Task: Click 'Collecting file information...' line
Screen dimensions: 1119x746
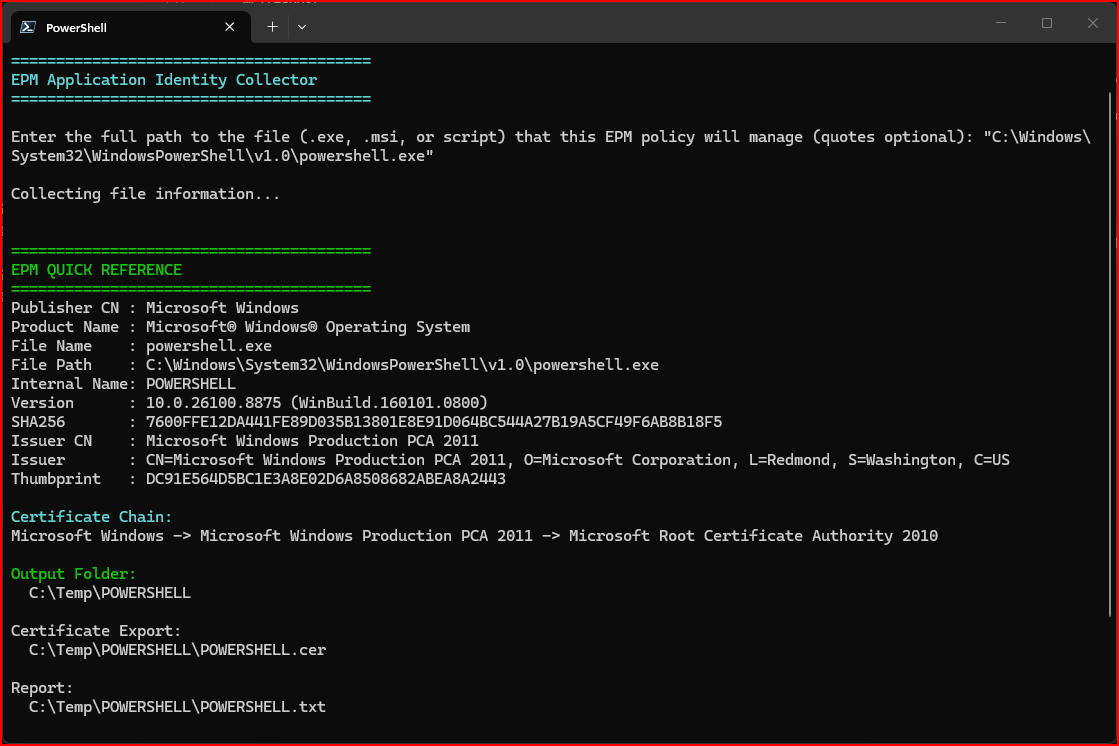Action: [146, 194]
